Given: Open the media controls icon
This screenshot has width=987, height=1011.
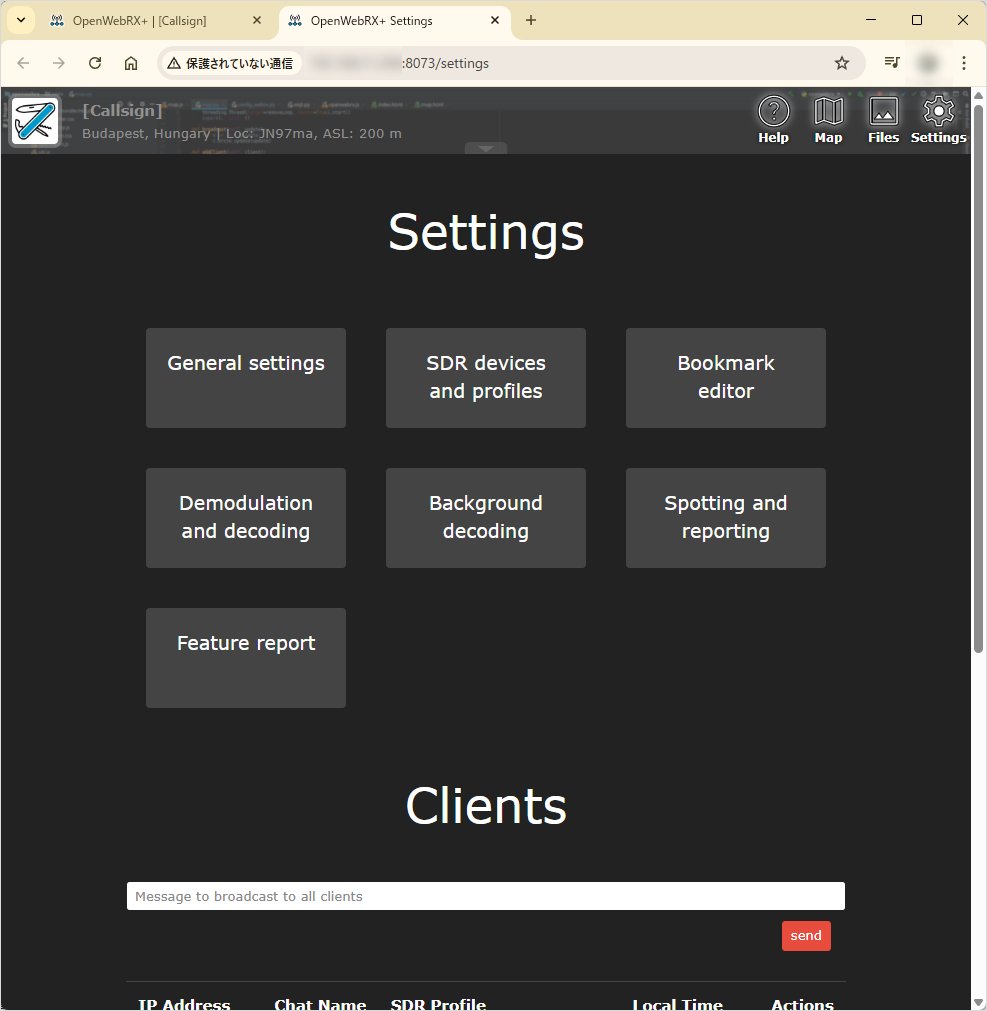Looking at the screenshot, I should tap(890, 62).
